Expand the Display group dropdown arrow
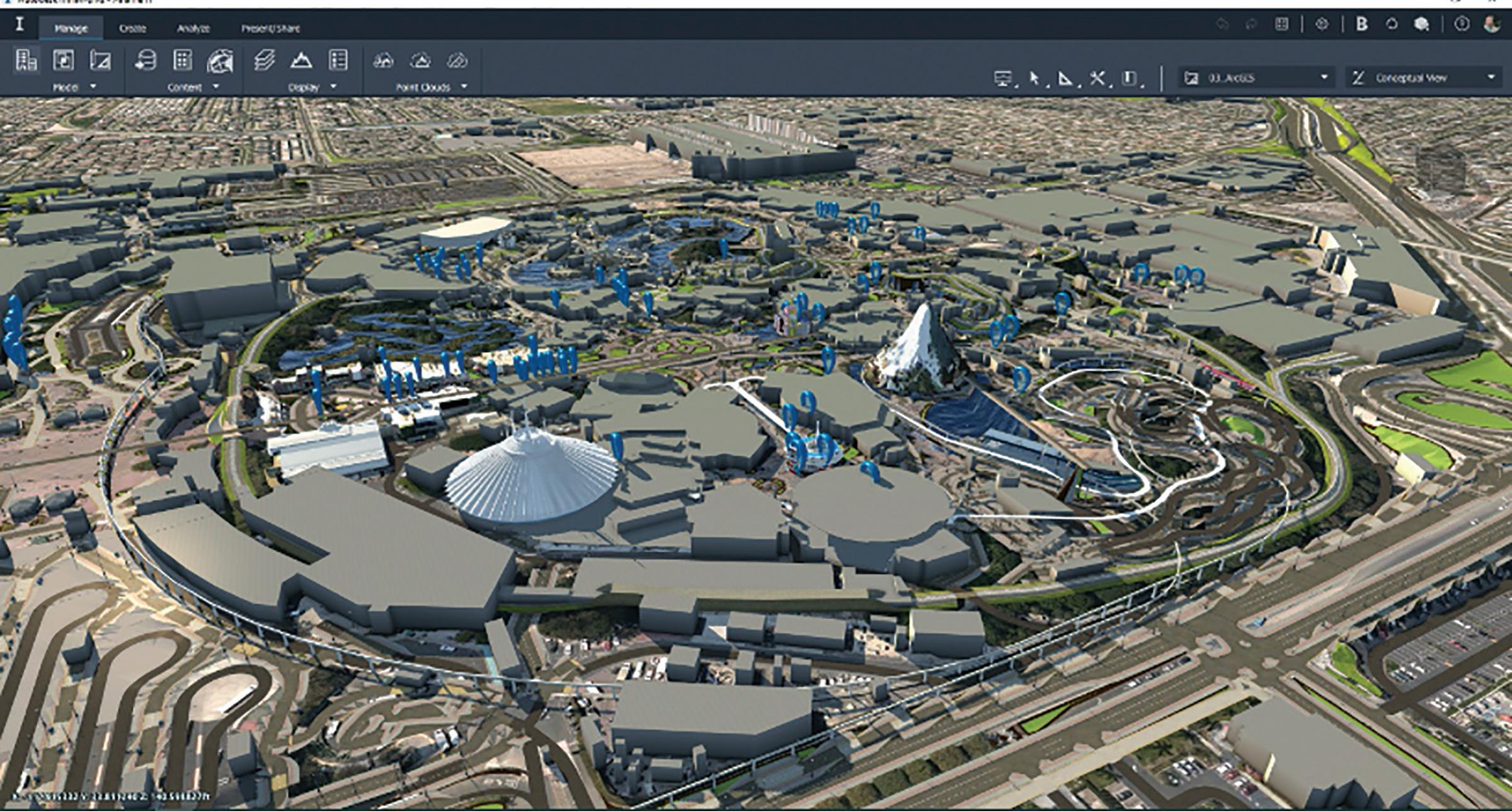Viewport: 1512px width, 811px height. 333,86
